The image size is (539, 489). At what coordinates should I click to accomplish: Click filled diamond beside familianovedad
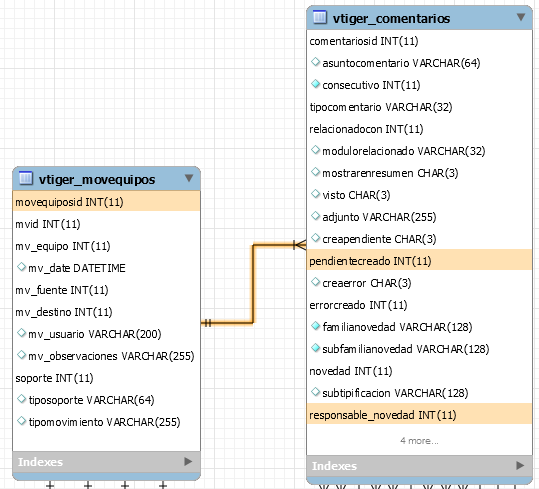[x=315, y=325]
